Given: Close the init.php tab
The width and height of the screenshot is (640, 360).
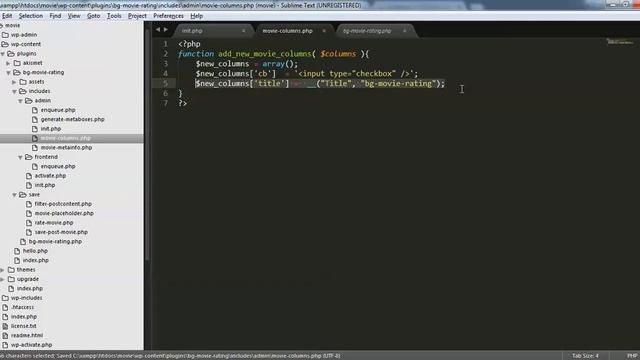Looking at the screenshot, I should coord(244,31).
